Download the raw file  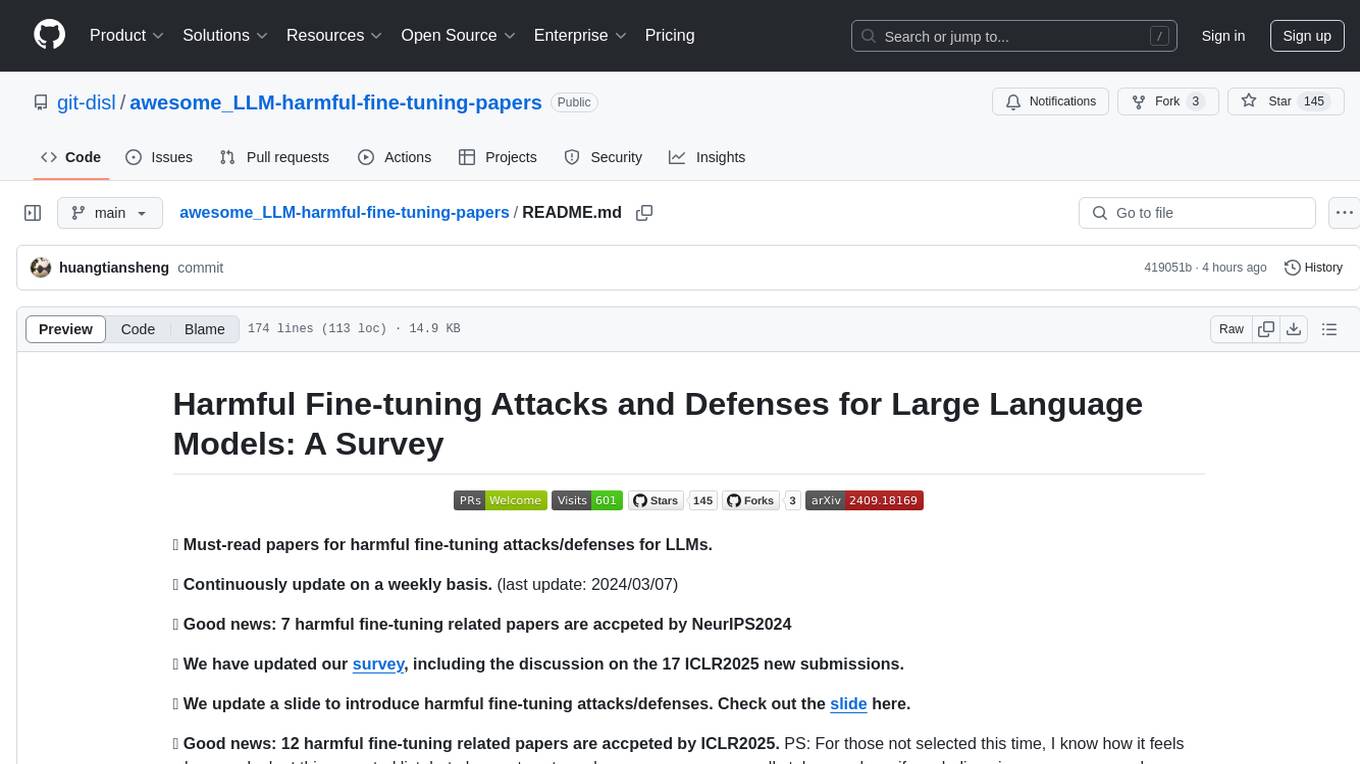pos(1294,329)
